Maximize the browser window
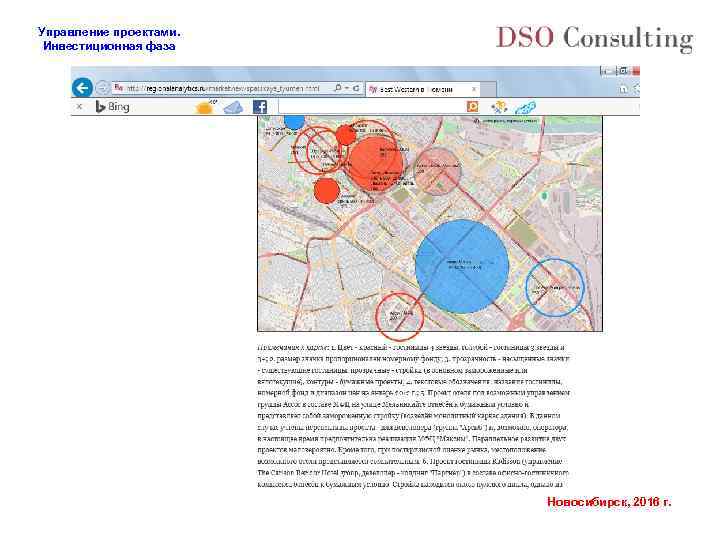Image resolution: width=720 pixels, height=540 pixels. pyautogui.click(x=623, y=71)
